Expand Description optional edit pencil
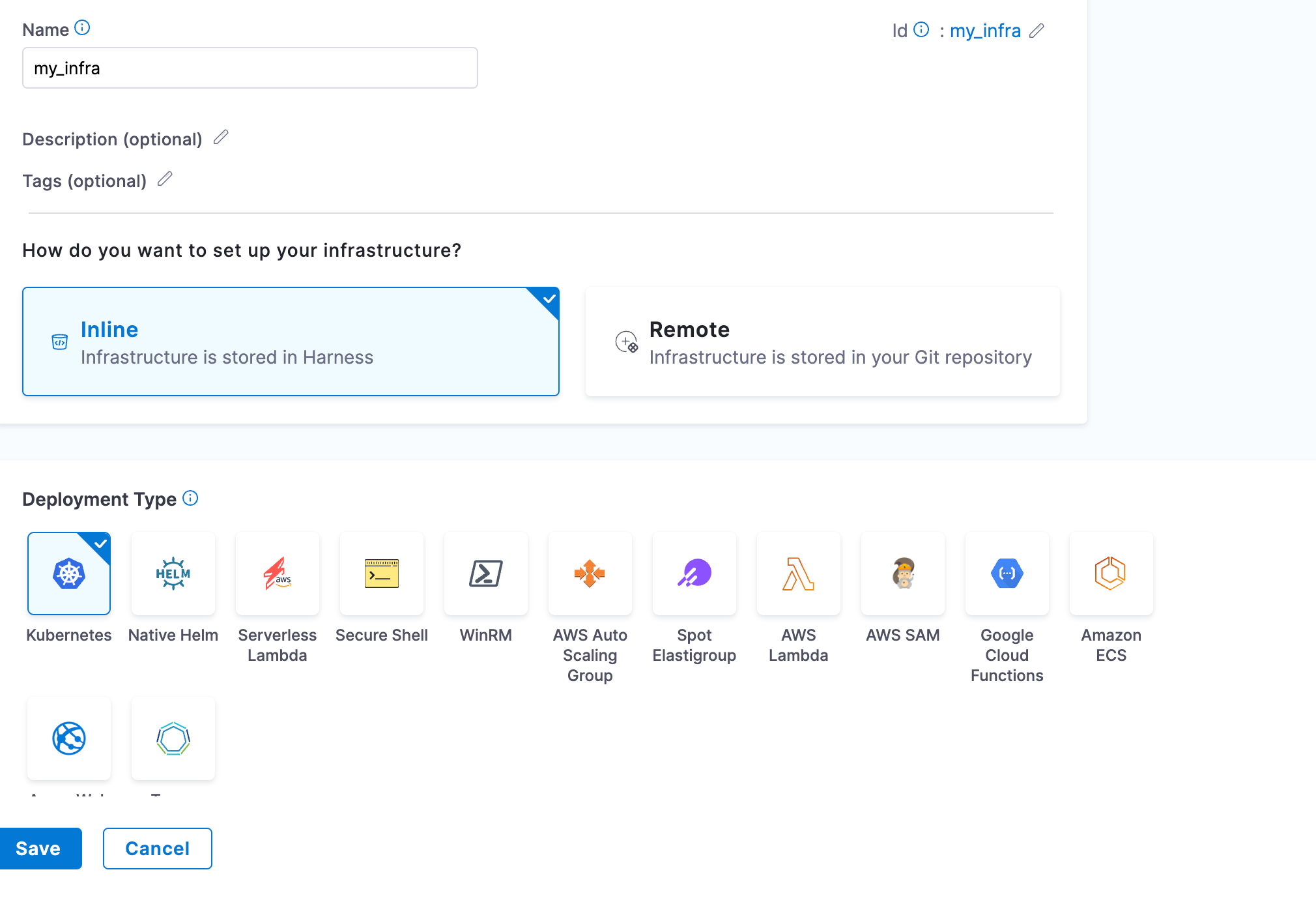The width and height of the screenshot is (1316, 902). pyautogui.click(x=221, y=138)
